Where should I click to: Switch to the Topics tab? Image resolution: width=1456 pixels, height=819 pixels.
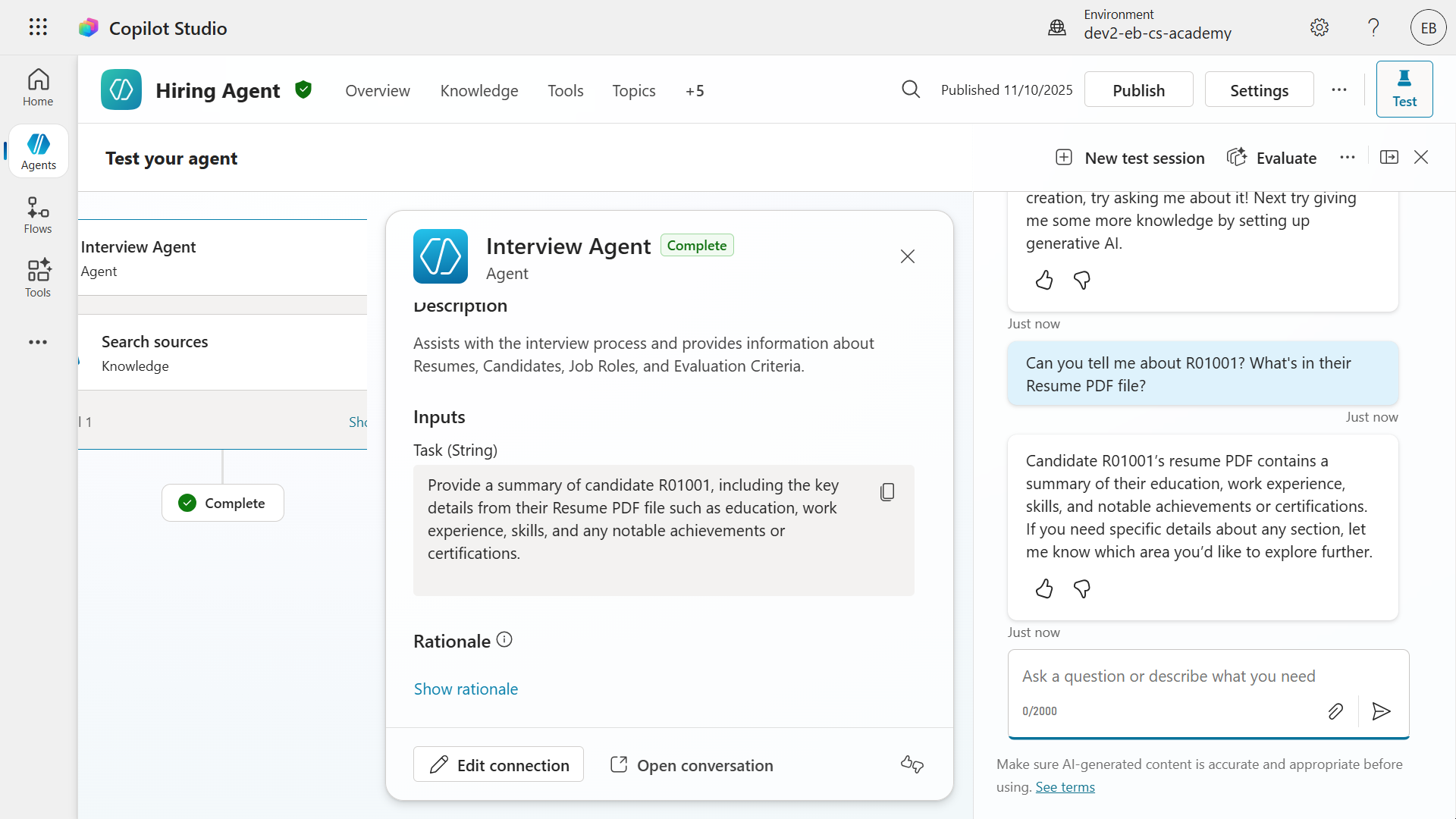tap(634, 91)
